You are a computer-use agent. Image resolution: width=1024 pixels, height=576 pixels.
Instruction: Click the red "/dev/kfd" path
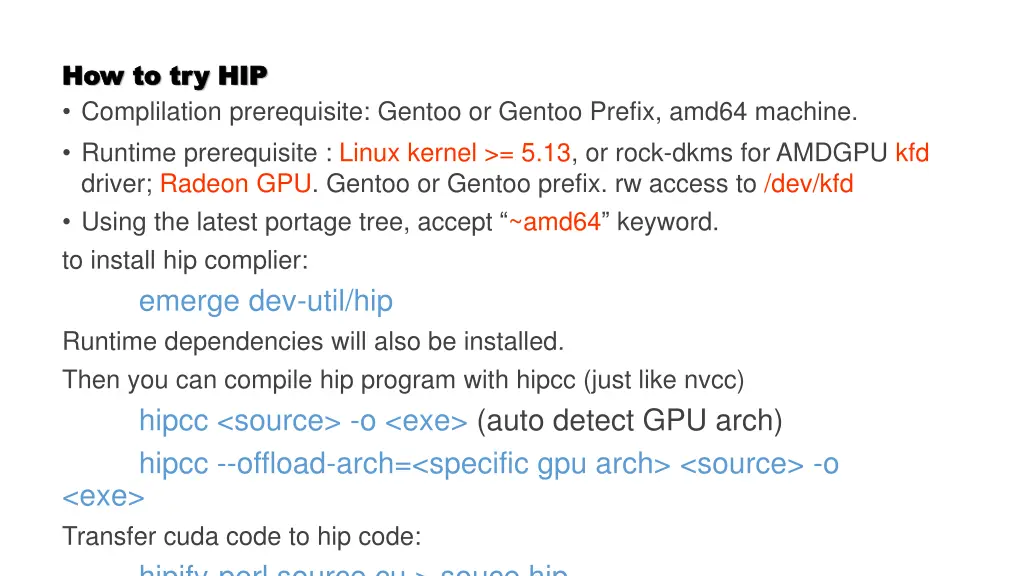pos(808,184)
